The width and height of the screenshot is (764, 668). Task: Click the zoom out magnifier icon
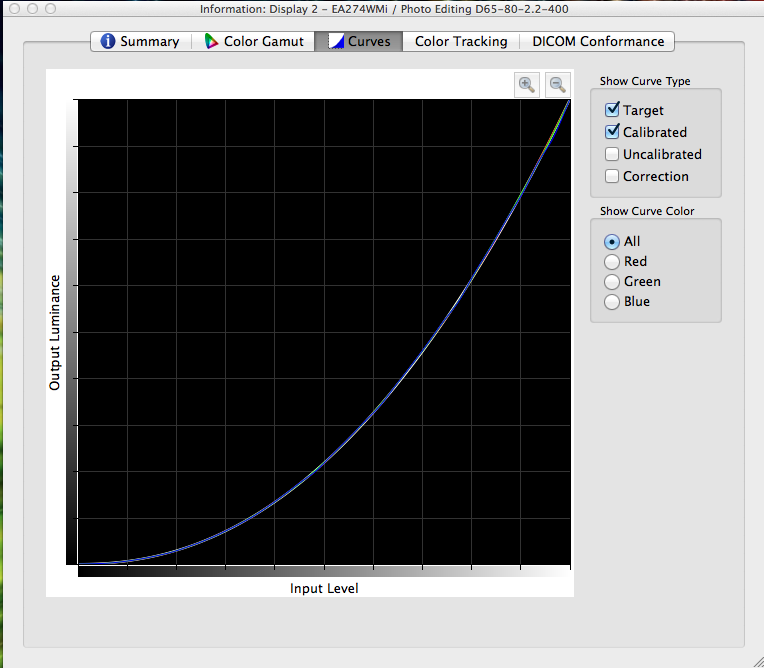557,85
